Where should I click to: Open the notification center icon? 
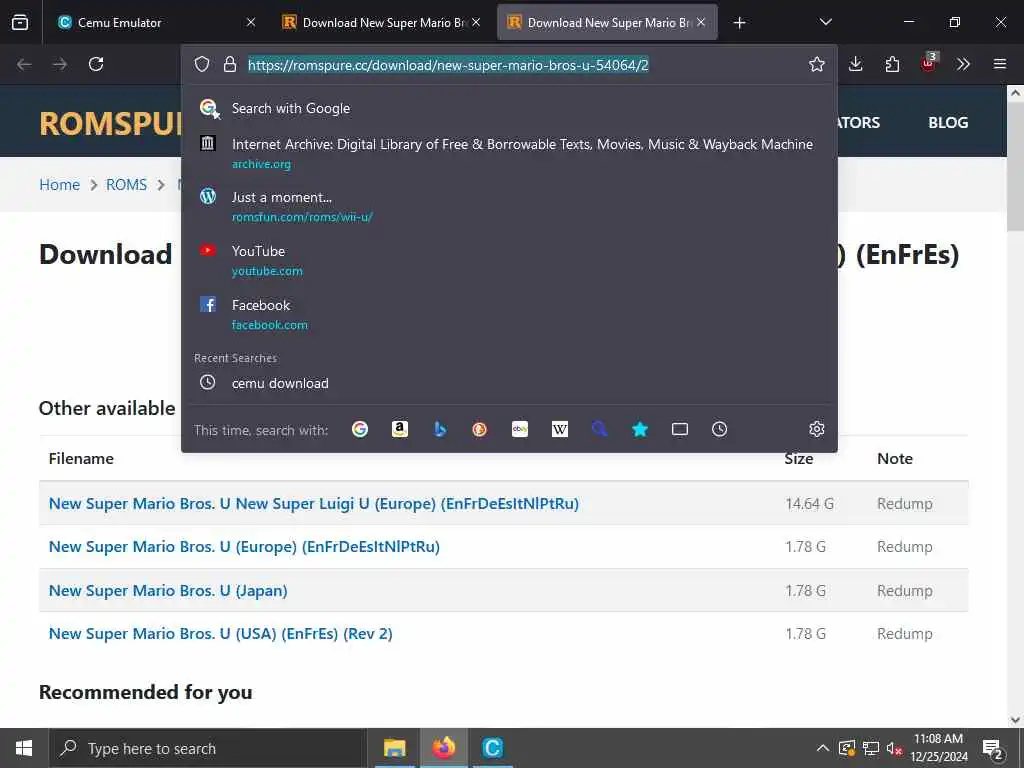(993, 750)
